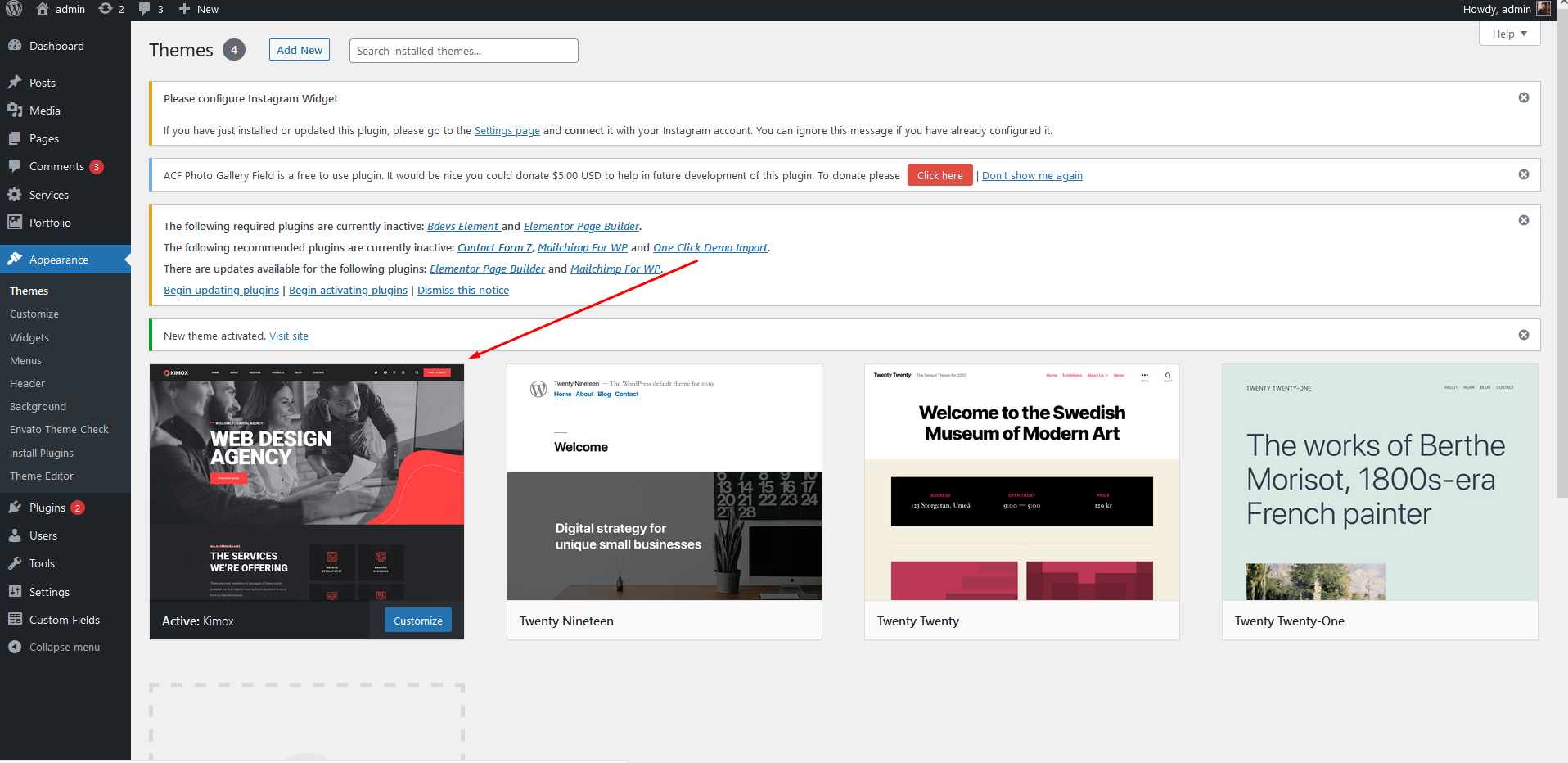This screenshot has width=1568, height=763.
Task: Click the Add New theme button
Action: pyautogui.click(x=300, y=50)
